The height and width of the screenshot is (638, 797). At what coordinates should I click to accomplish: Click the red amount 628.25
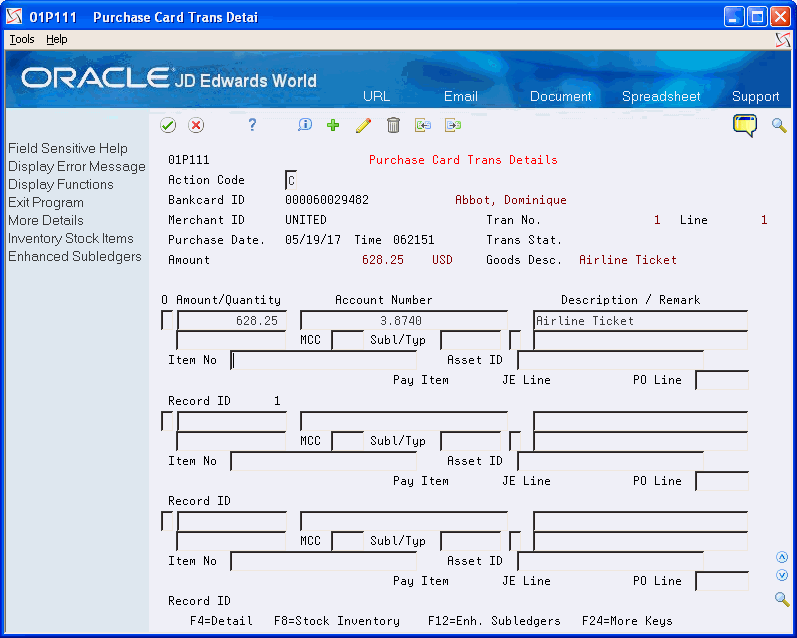point(383,260)
